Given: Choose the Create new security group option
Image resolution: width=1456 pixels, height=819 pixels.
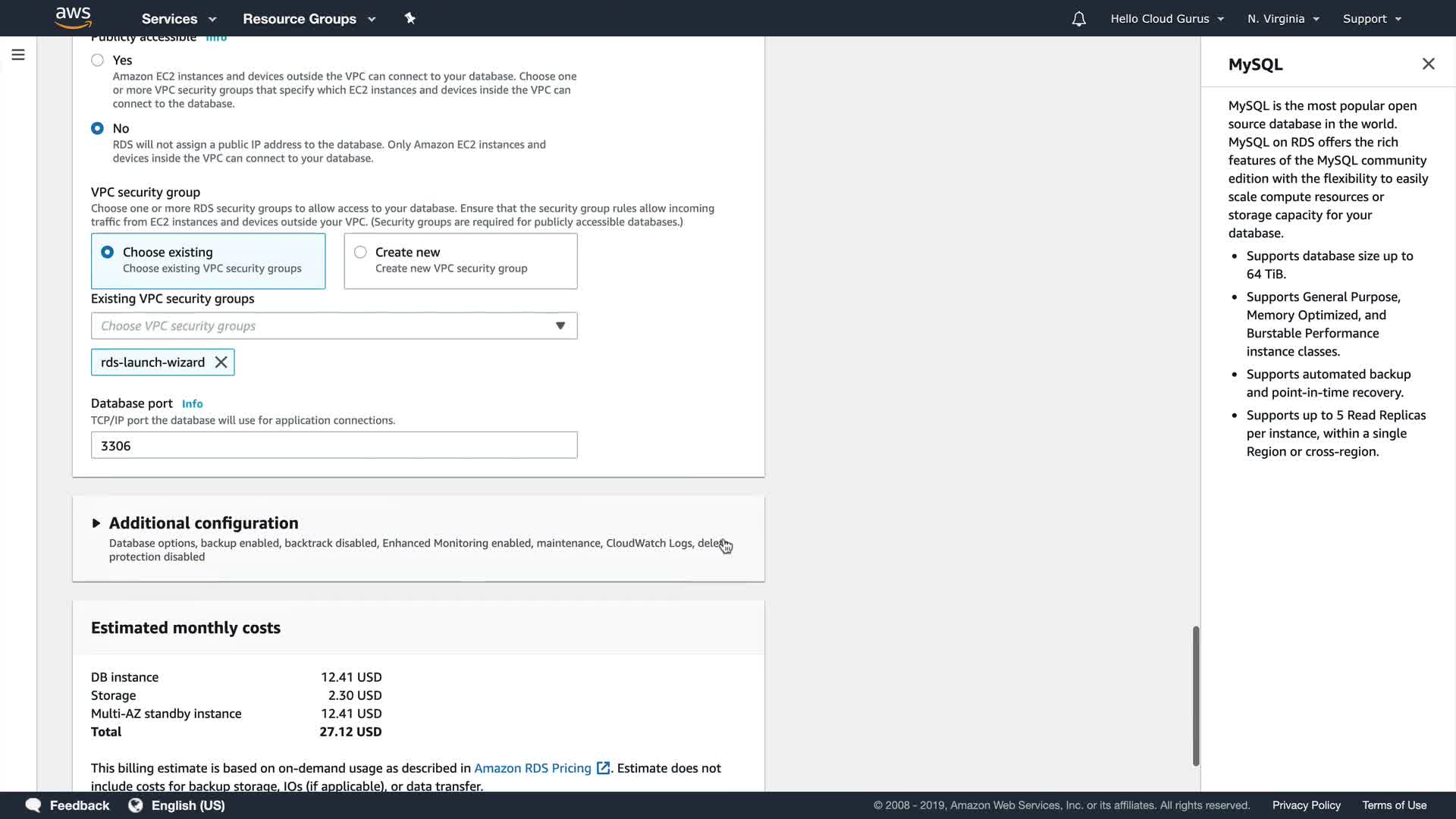Looking at the screenshot, I should tap(360, 253).
